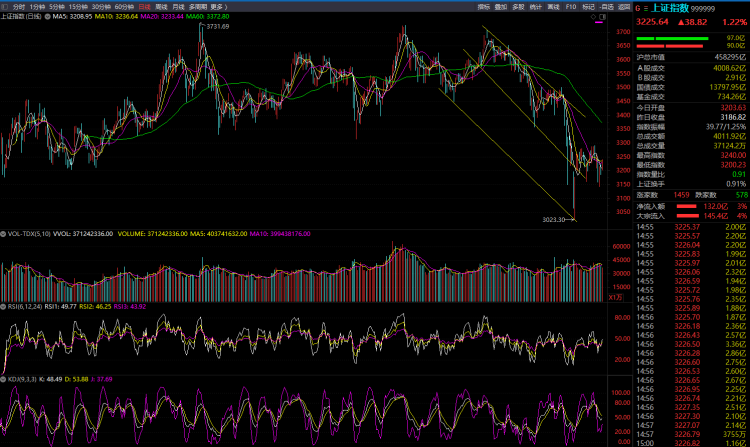
Task: Select the 5分钟 timeframe
Action: pos(56,7)
